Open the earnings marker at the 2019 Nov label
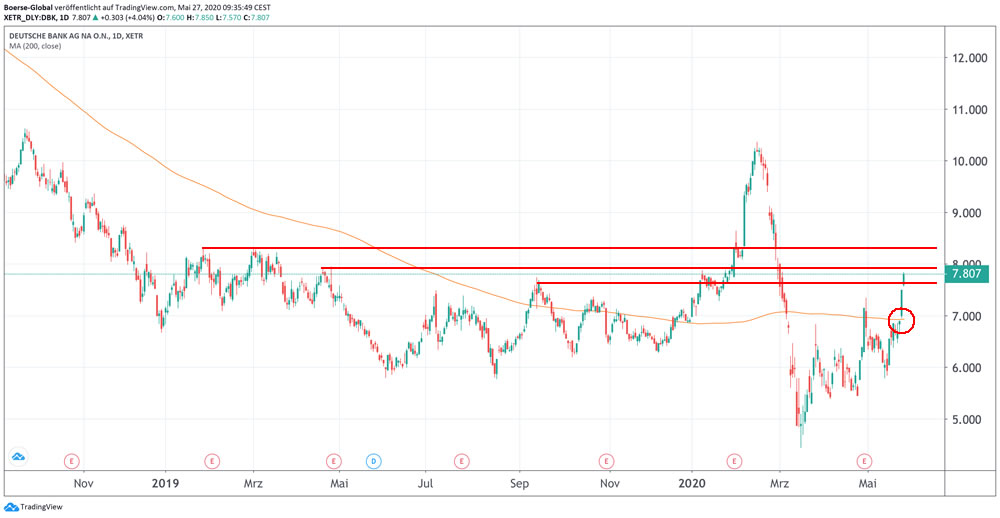The image size is (1000, 518). [x=605, y=460]
